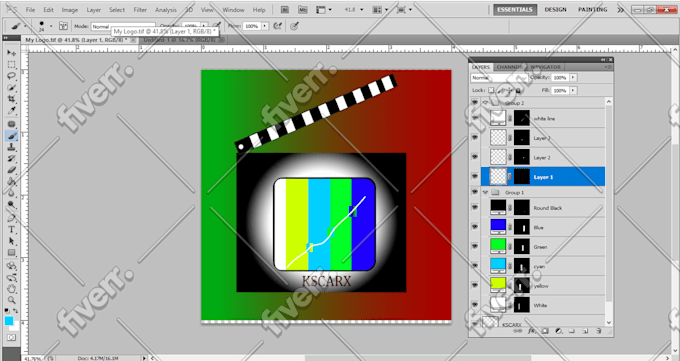Select the Crop tool
This screenshot has width=680, height=361.
11,100
